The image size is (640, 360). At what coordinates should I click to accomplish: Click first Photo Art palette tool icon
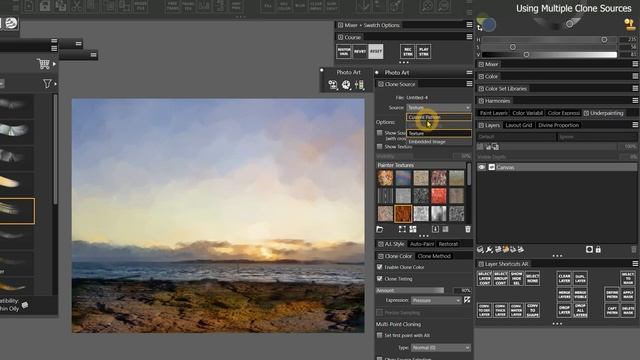click(x=333, y=85)
